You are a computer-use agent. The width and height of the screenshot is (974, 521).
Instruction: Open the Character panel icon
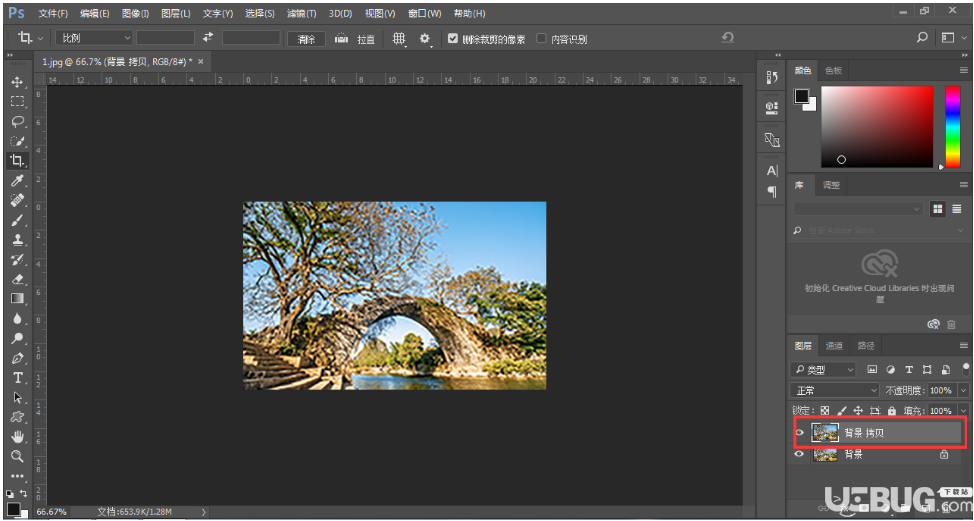(x=772, y=171)
